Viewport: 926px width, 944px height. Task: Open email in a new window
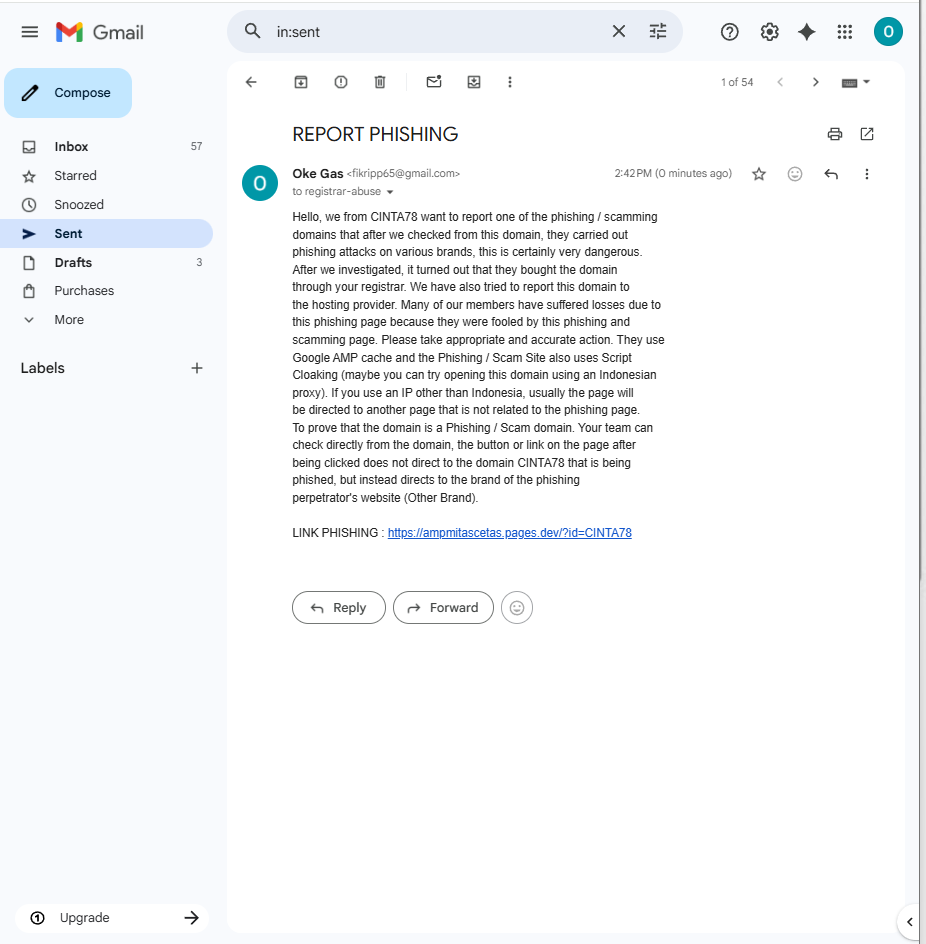pos(867,134)
